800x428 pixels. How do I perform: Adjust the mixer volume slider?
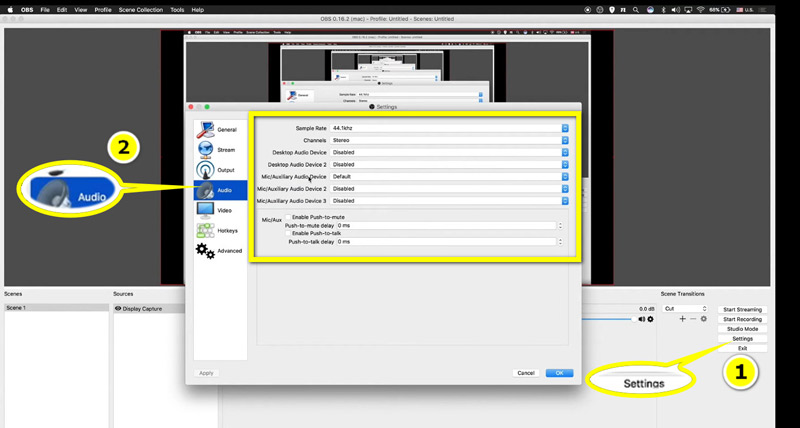tap(608, 319)
